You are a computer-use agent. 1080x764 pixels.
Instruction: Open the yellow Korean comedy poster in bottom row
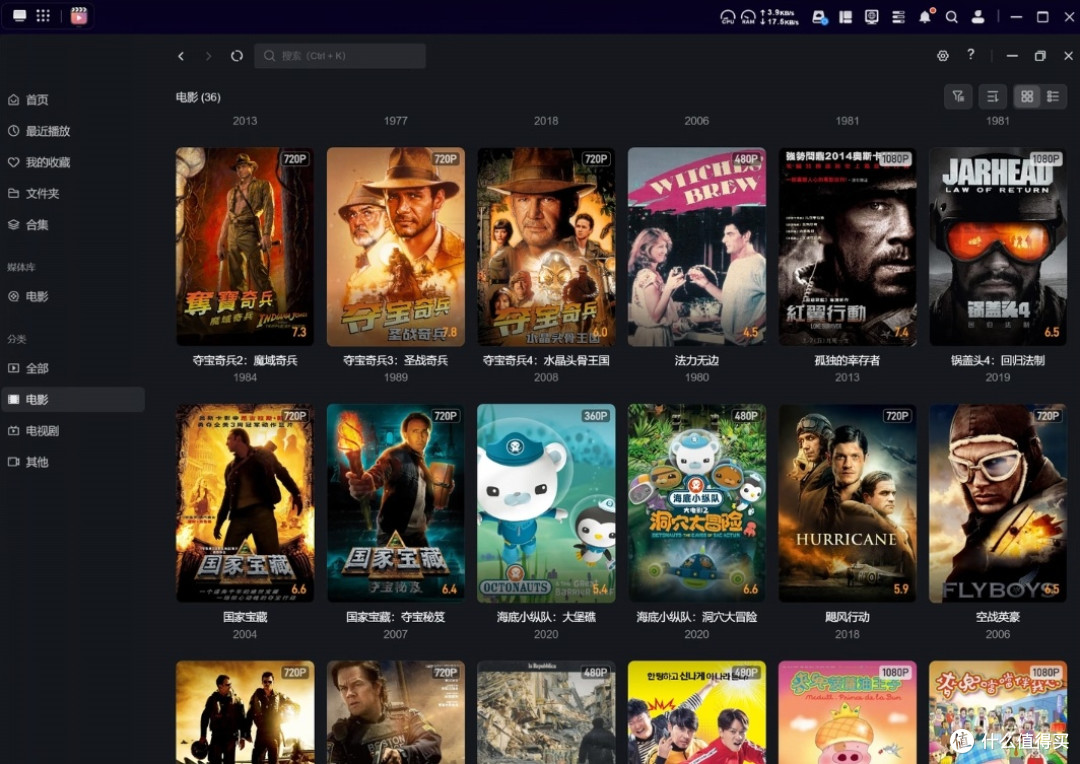coord(696,712)
